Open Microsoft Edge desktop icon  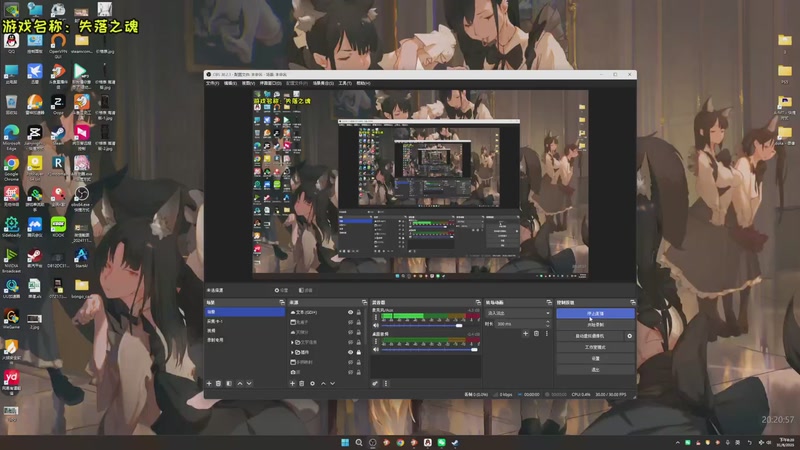click(x=11, y=136)
